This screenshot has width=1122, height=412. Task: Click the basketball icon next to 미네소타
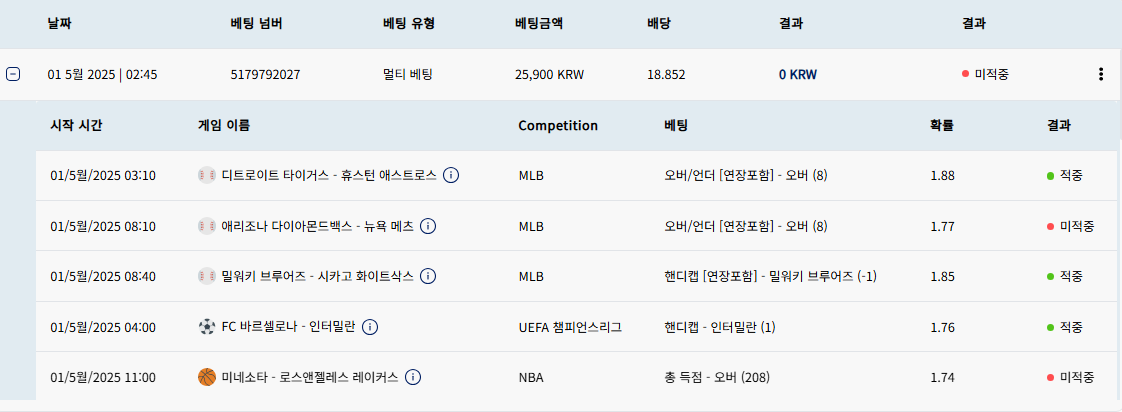[207, 377]
